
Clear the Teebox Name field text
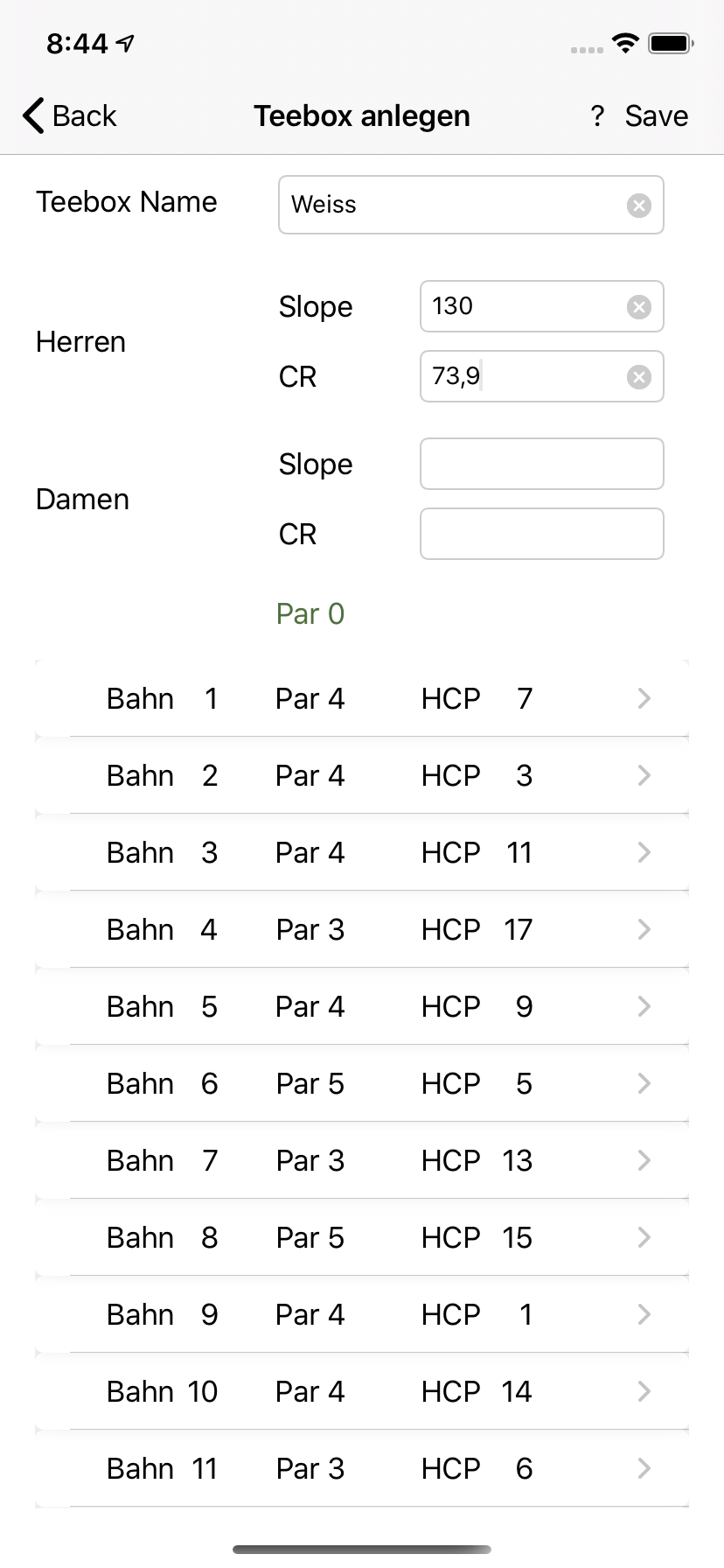639,206
